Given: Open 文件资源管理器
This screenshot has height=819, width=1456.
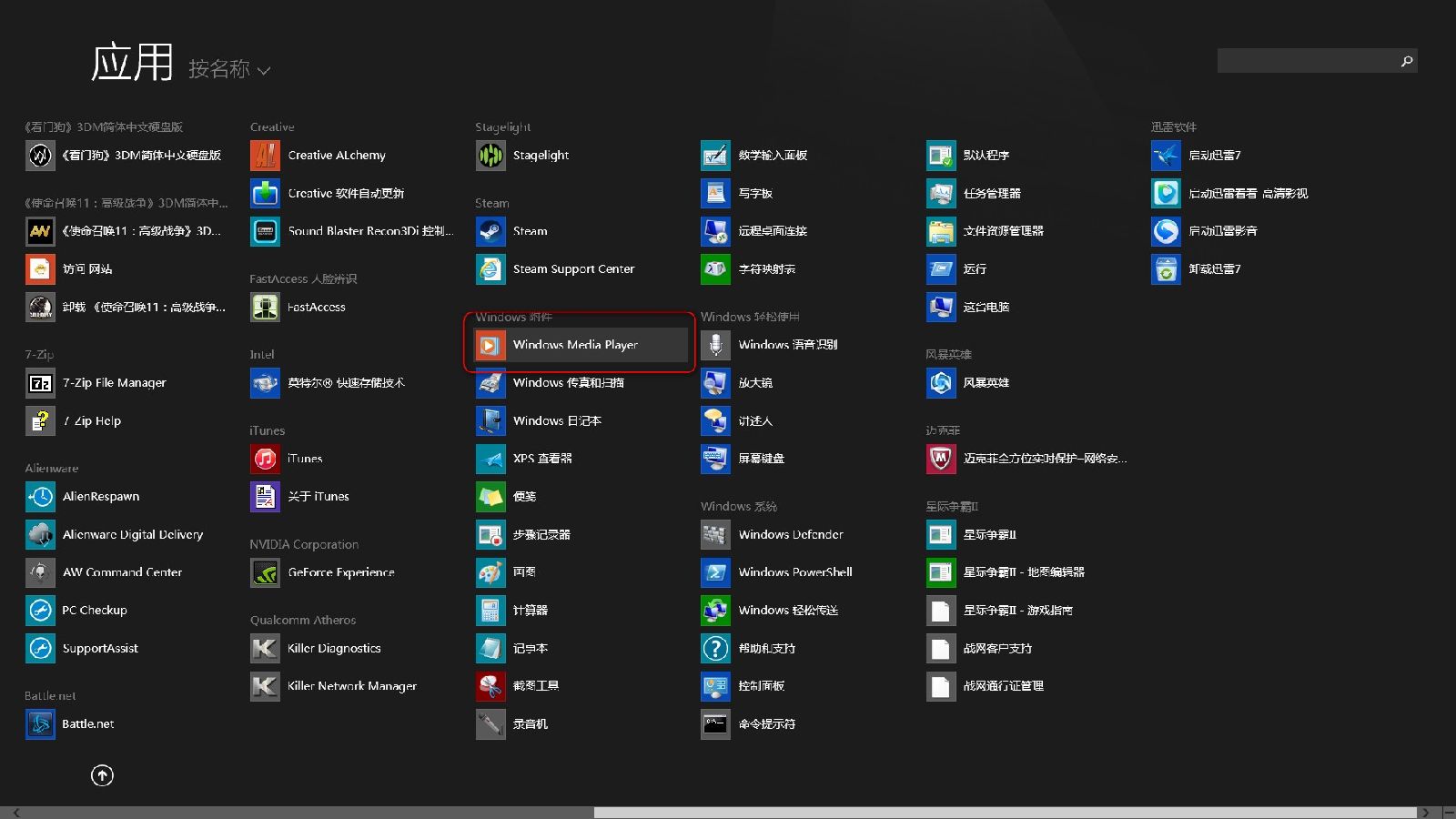Looking at the screenshot, I should (986, 231).
